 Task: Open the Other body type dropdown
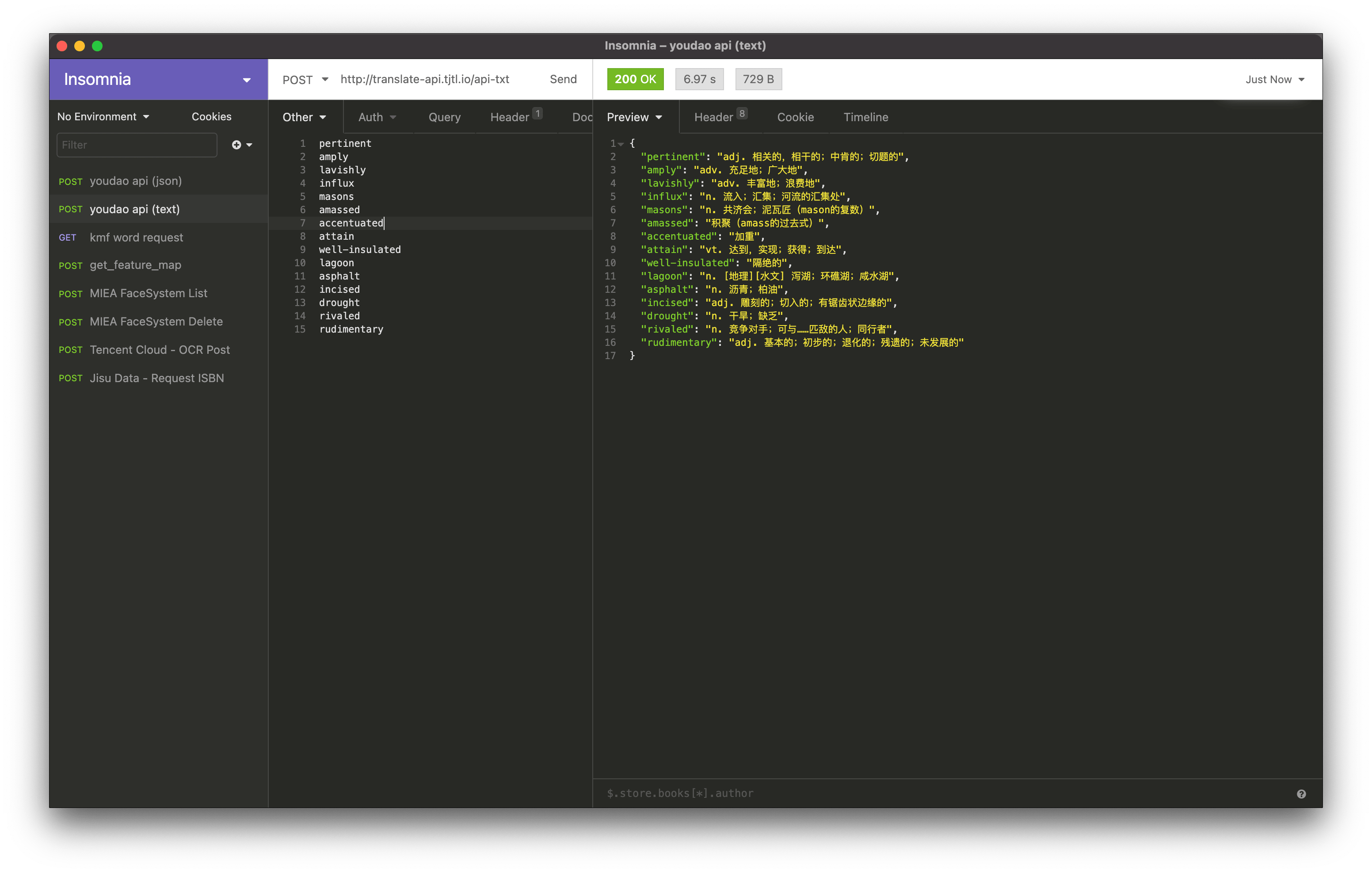(x=304, y=118)
